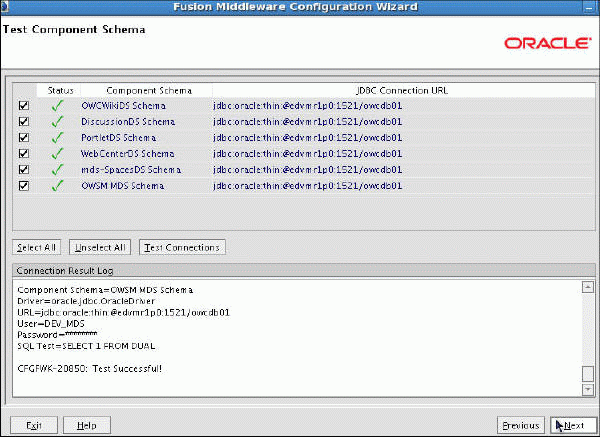Click the green checkmark status for DiscussionDS Schema

point(57,122)
